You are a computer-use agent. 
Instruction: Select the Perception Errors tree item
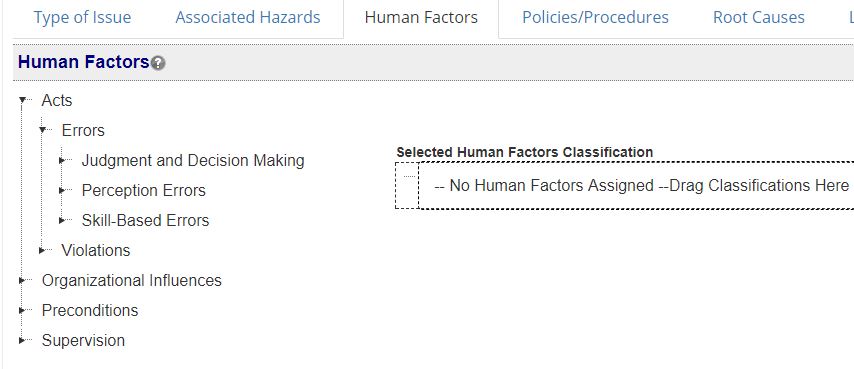pos(144,190)
